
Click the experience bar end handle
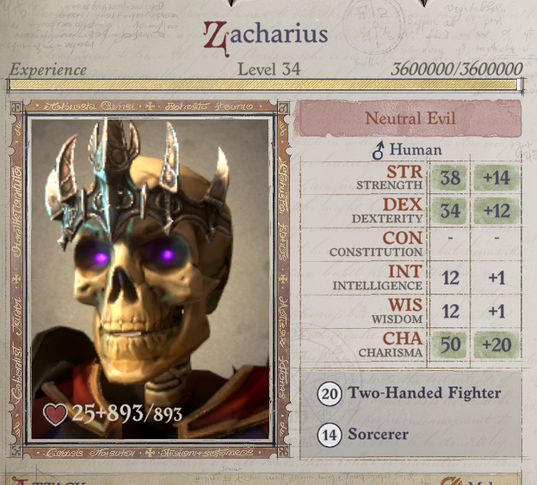(x=521, y=85)
